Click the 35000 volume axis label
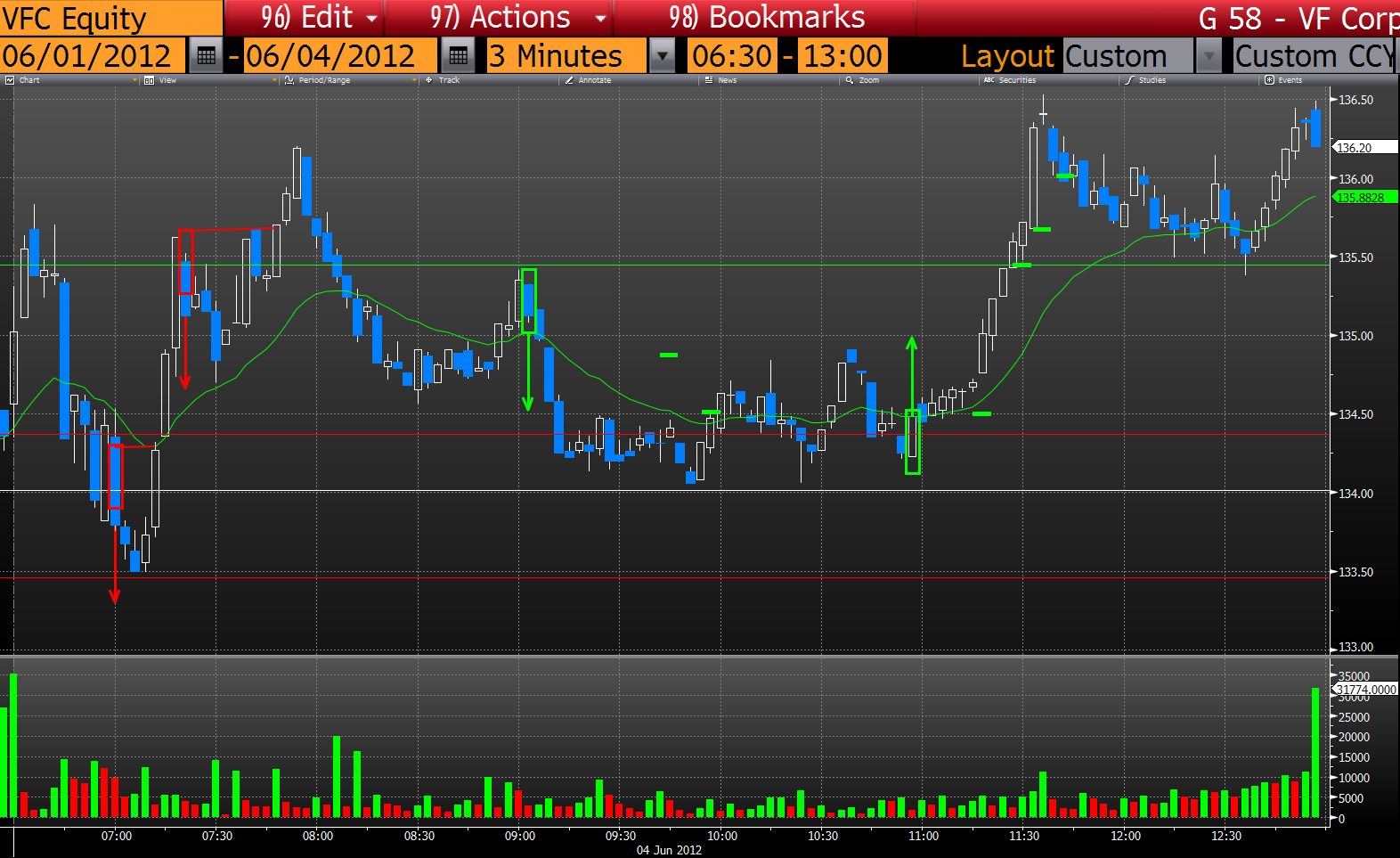This screenshot has width=1400, height=858. point(1354,676)
